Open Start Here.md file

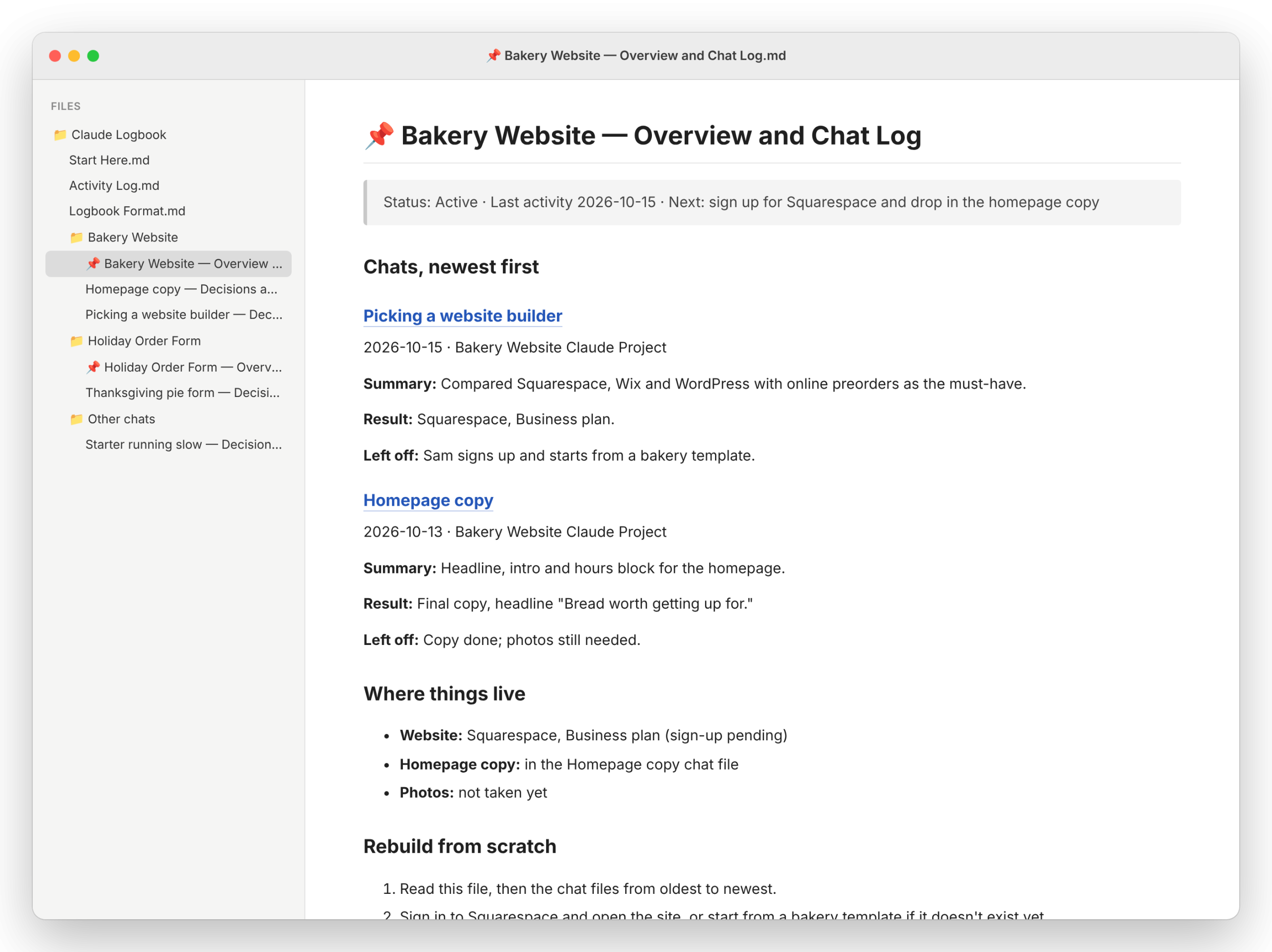(x=109, y=160)
